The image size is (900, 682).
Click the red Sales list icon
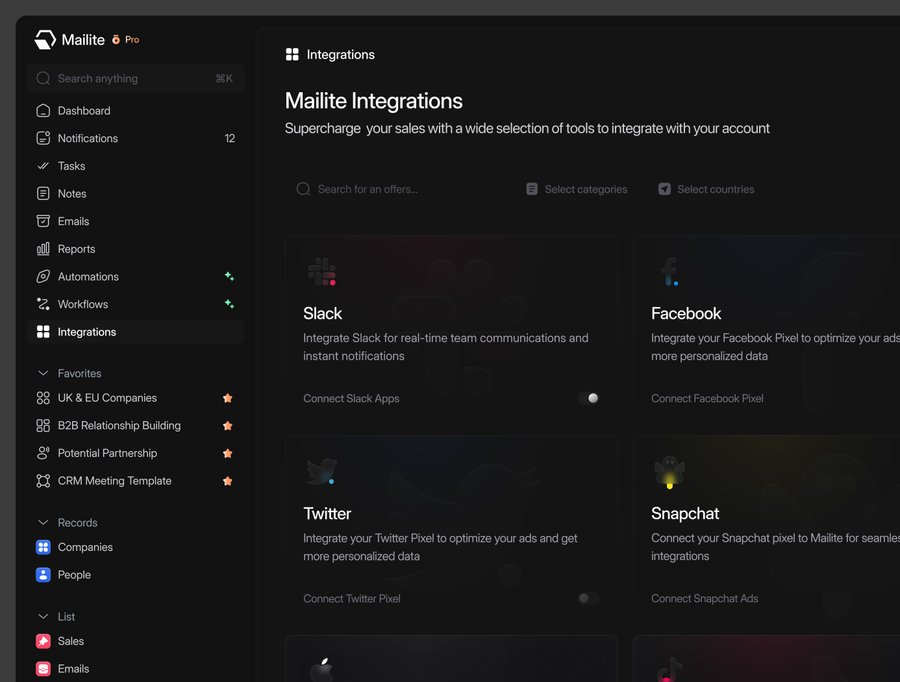click(x=43, y=641)
